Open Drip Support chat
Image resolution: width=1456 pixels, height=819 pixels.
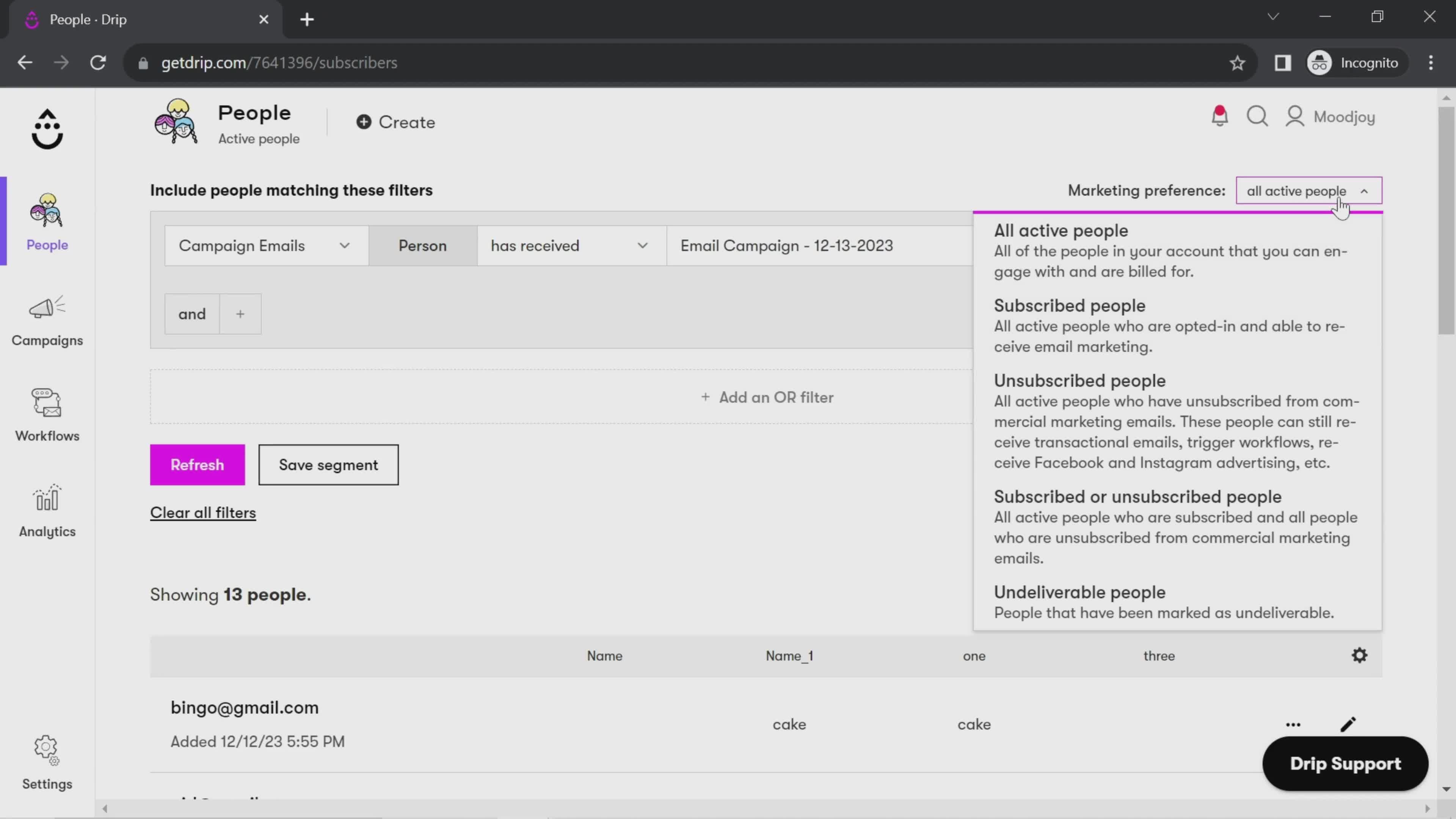[x=1345, y=764]
